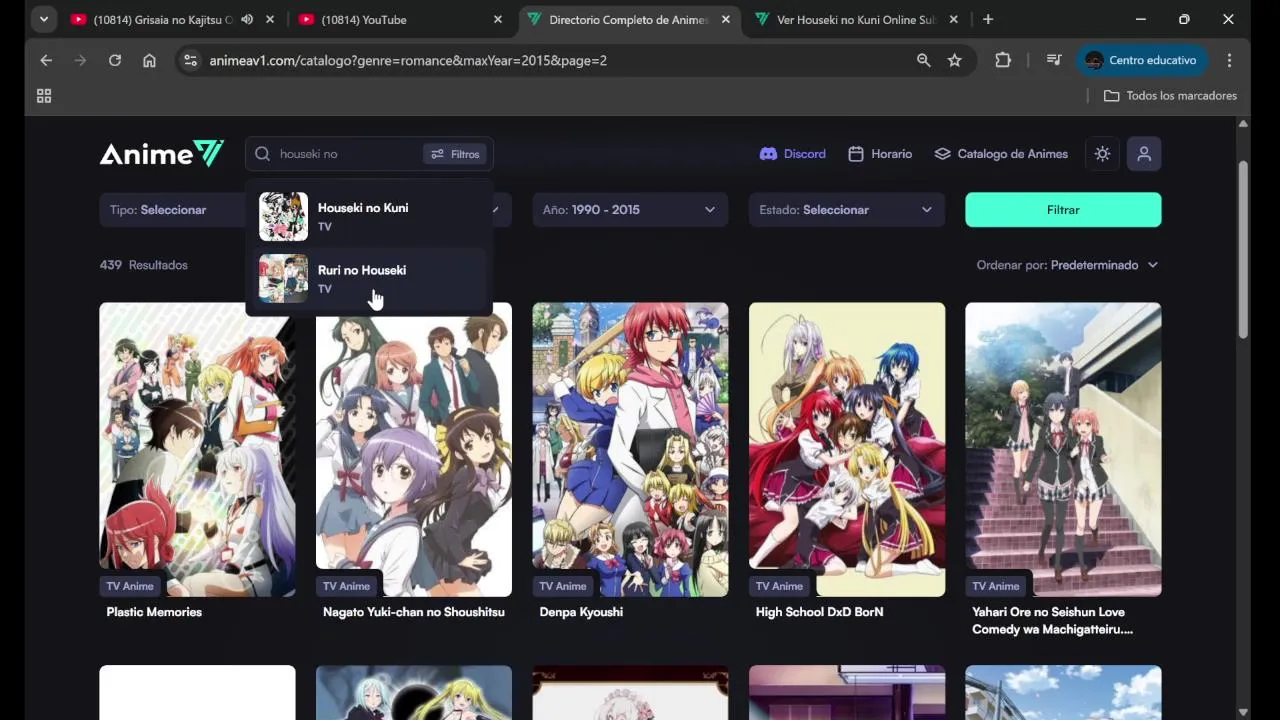Viewport: 1280px width, 720px height.
Task: Switch to Ver Houseki no Kuni Online tab
Action: click(856, 19)
